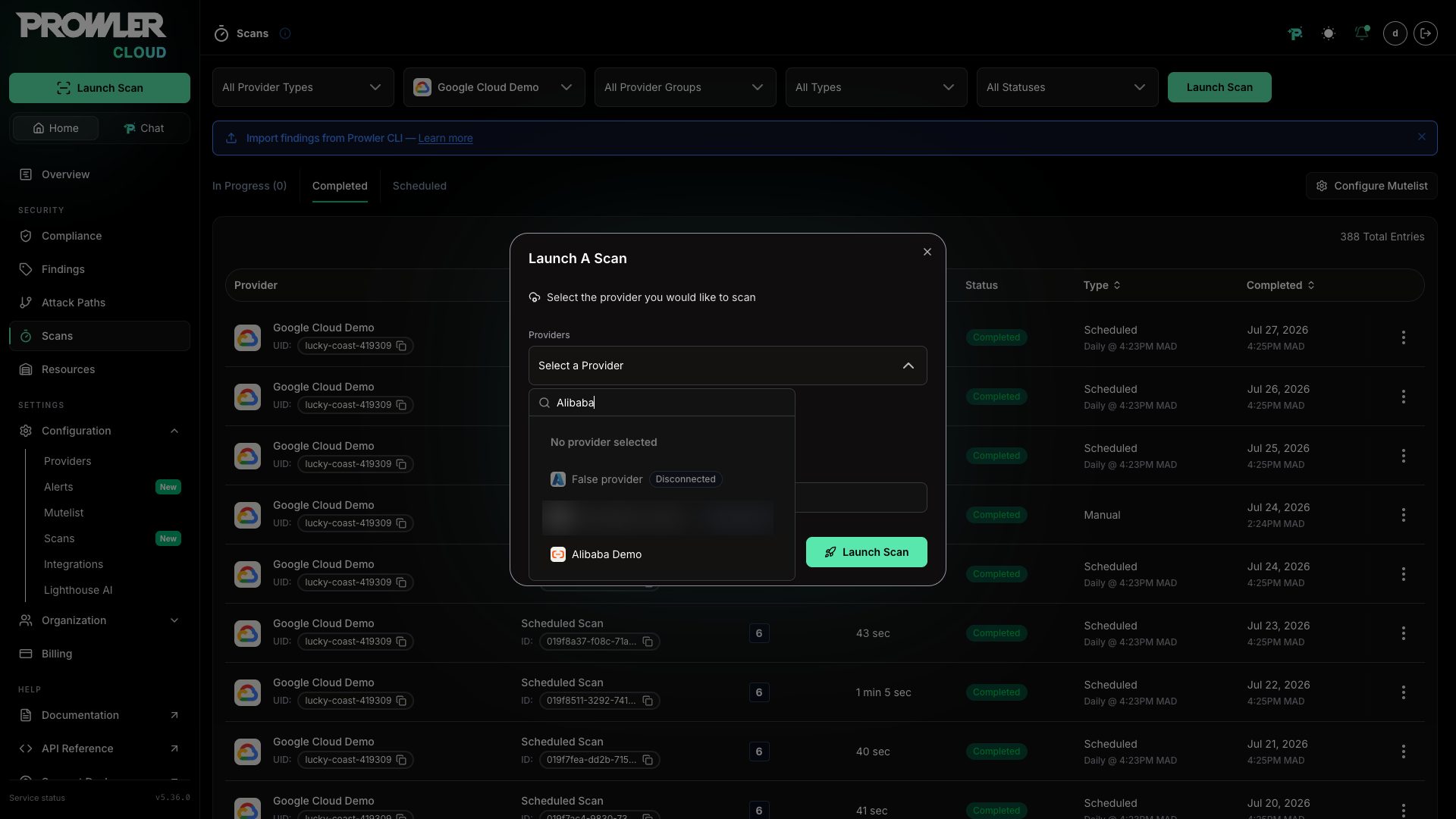The width and height of the screenshot is (1456, 819).
Task: Click the green sidebar Launch Scan button
Action: tap(99, 88)
